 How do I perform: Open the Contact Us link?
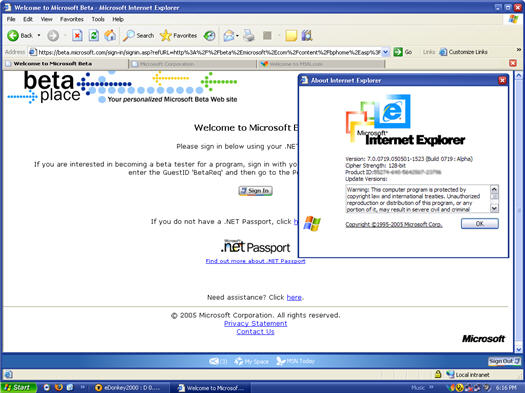click(x=255, y=331)
